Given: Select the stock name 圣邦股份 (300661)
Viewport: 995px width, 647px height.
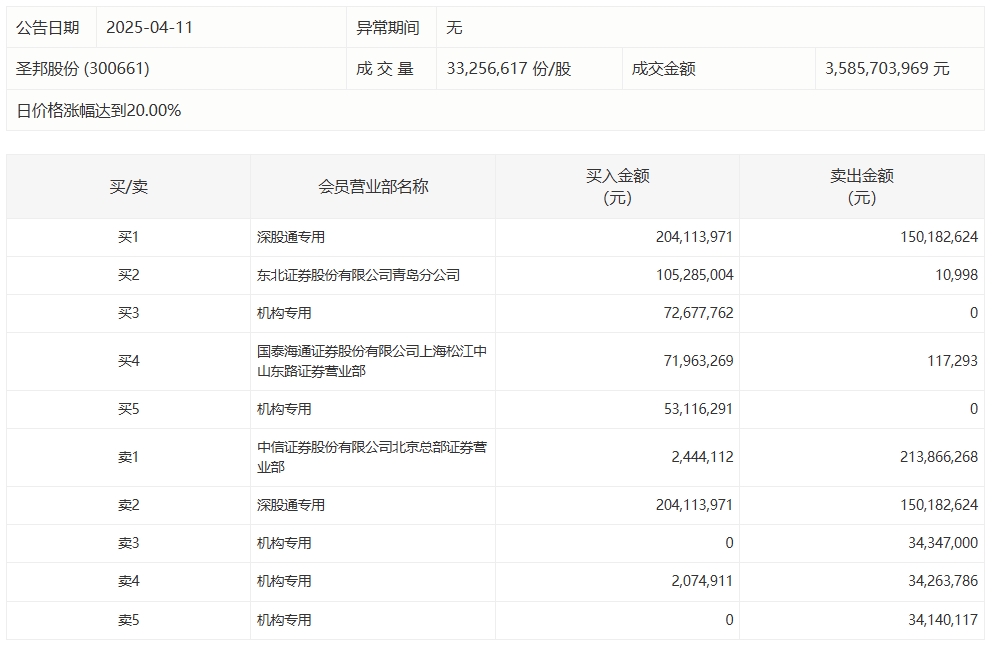Looking at the screenshot, I should click(x=83, y=69).
